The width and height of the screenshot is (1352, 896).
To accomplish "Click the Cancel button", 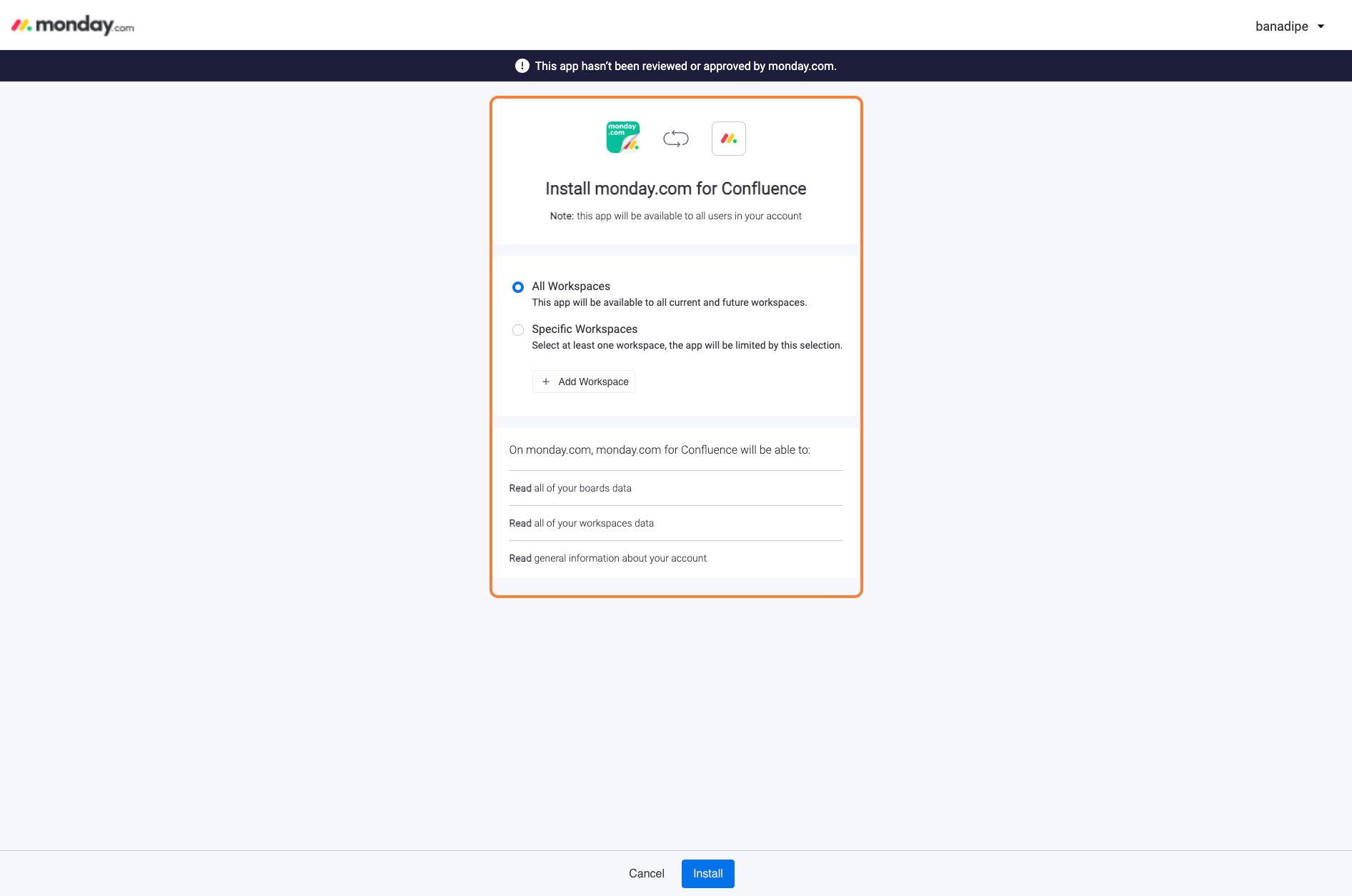I will (647, 873).
